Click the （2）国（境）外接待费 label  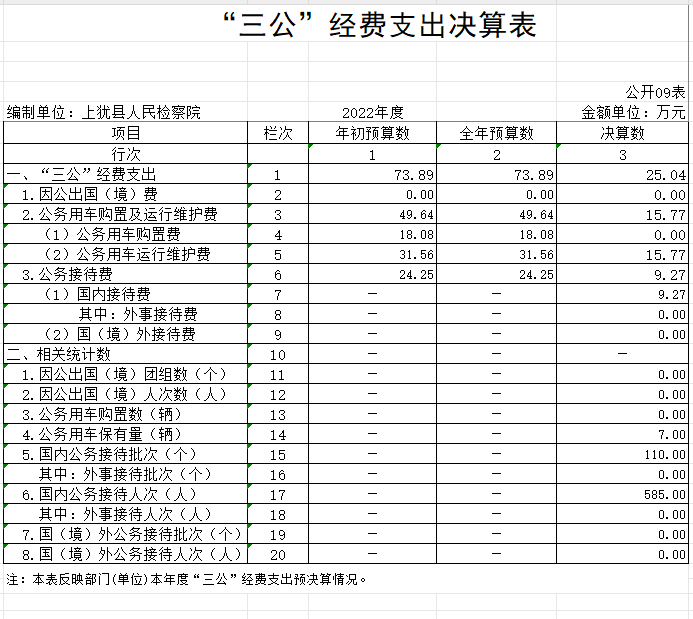pos(118,334)
